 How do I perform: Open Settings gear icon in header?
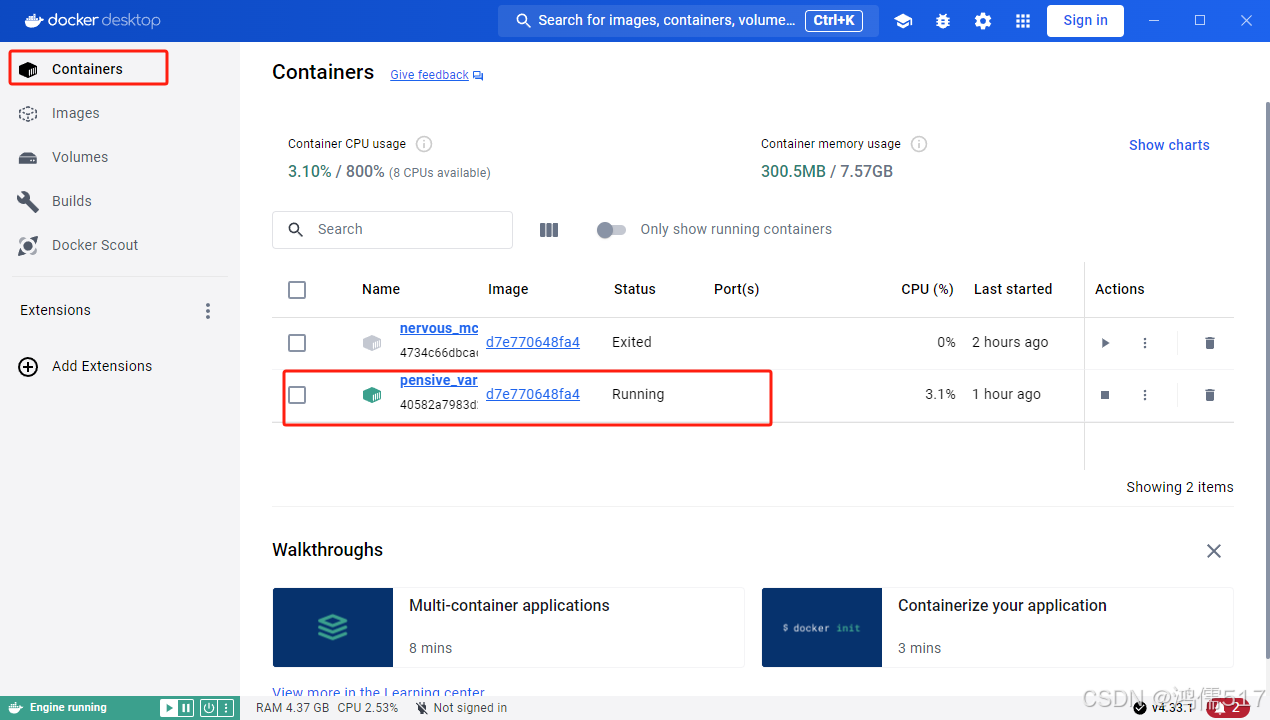(x=983, y=21)
